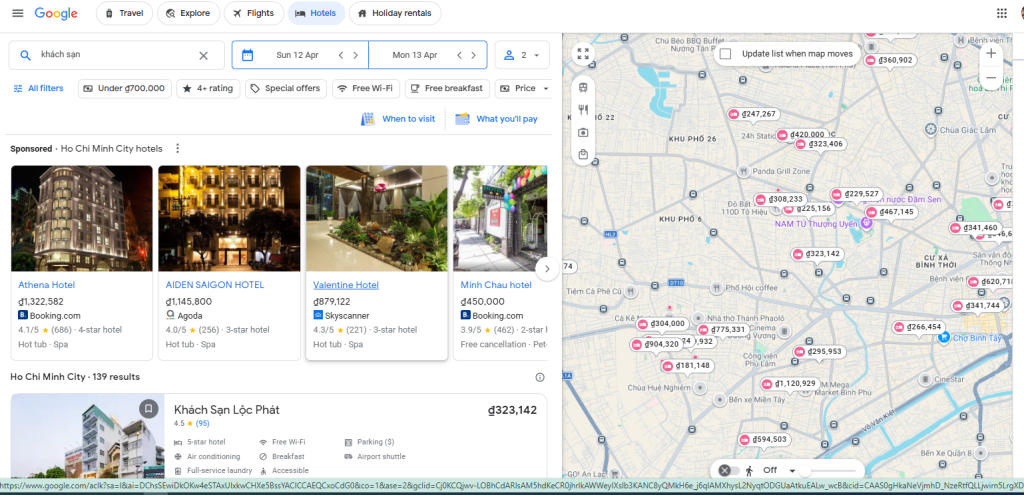Screen dimensions: 1024x495
Task: Select the ₫360,902 map price pin
Action: [889, 60]
